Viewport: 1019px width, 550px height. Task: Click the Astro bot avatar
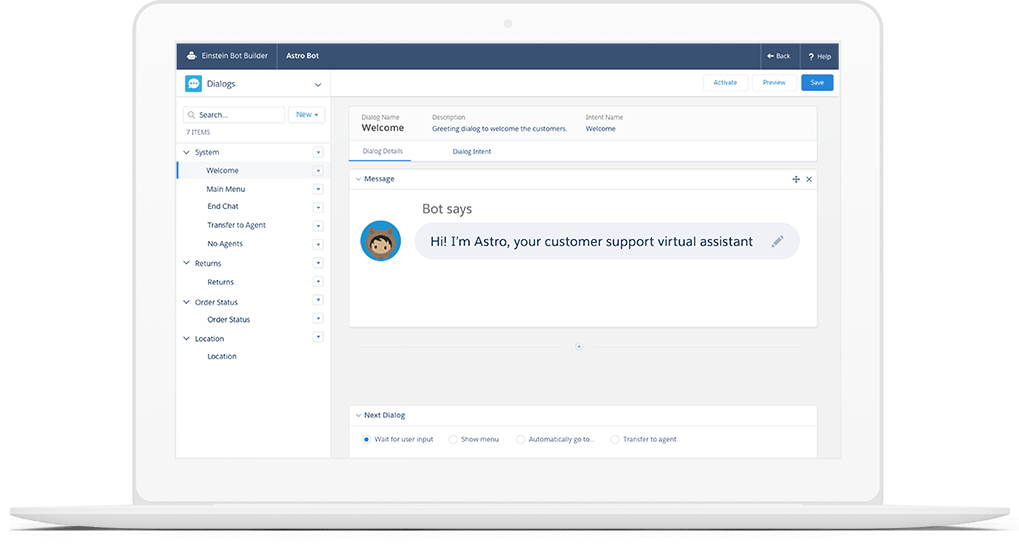[381, 241]
